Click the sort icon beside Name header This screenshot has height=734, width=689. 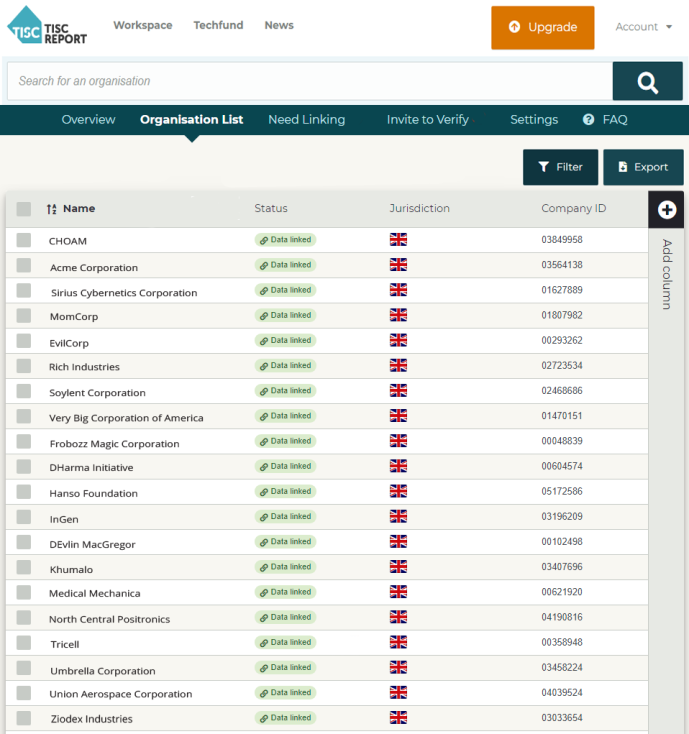coord(52,209)
